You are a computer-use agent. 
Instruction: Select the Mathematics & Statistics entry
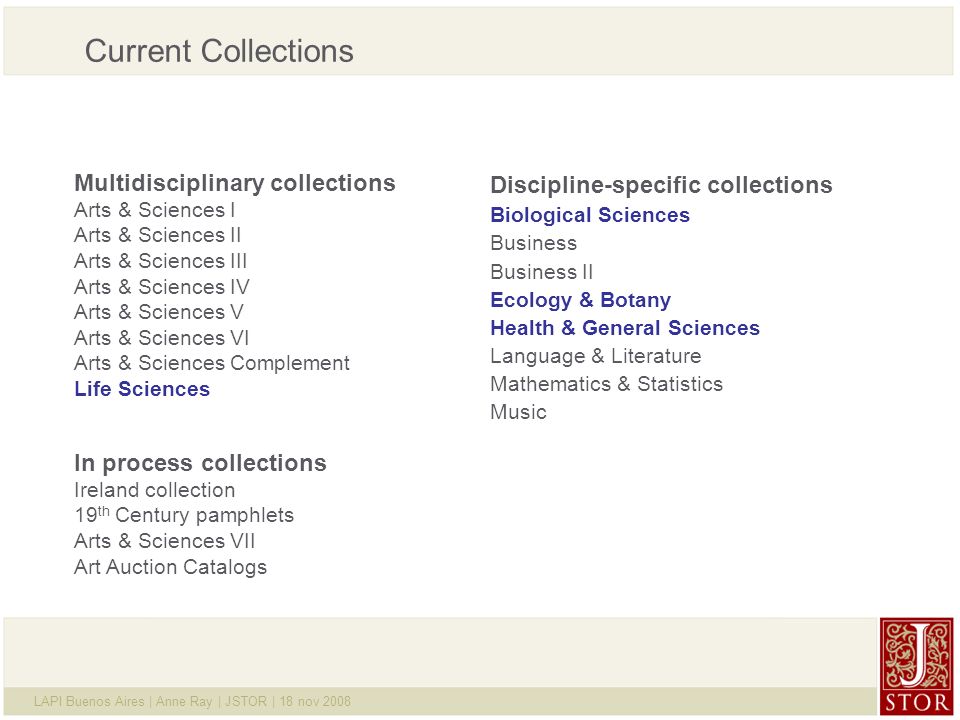pos(607,384)
